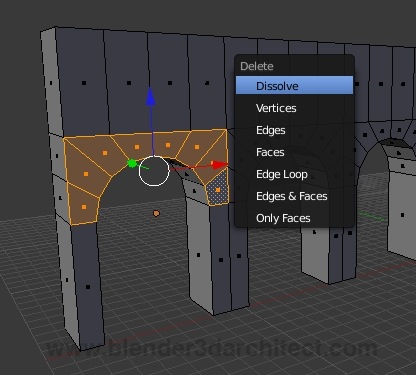This screenshot has height=375, width=416.
Task: Grab the red X-axis gizmo arrow
Action: [x=220, y=165]
